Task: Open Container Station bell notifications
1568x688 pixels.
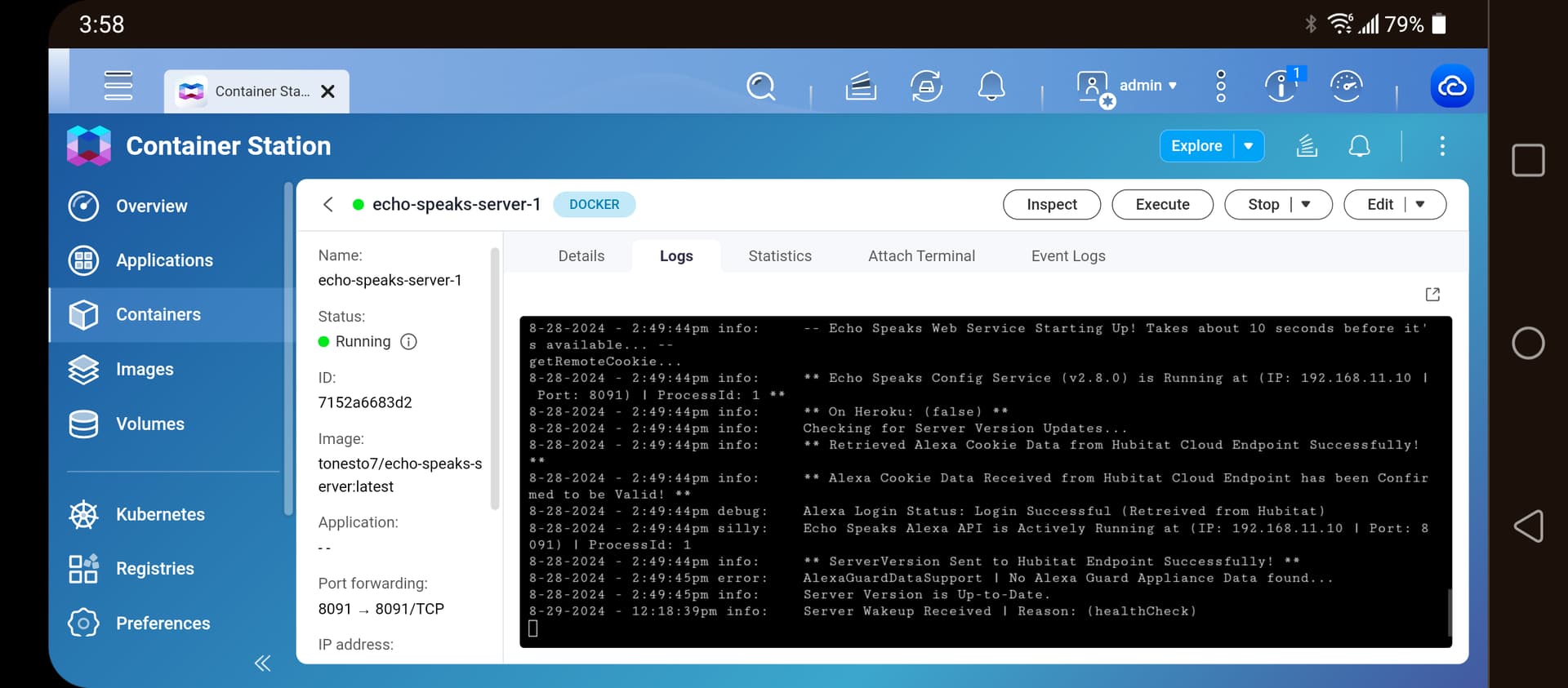Action: [1359, 146]
